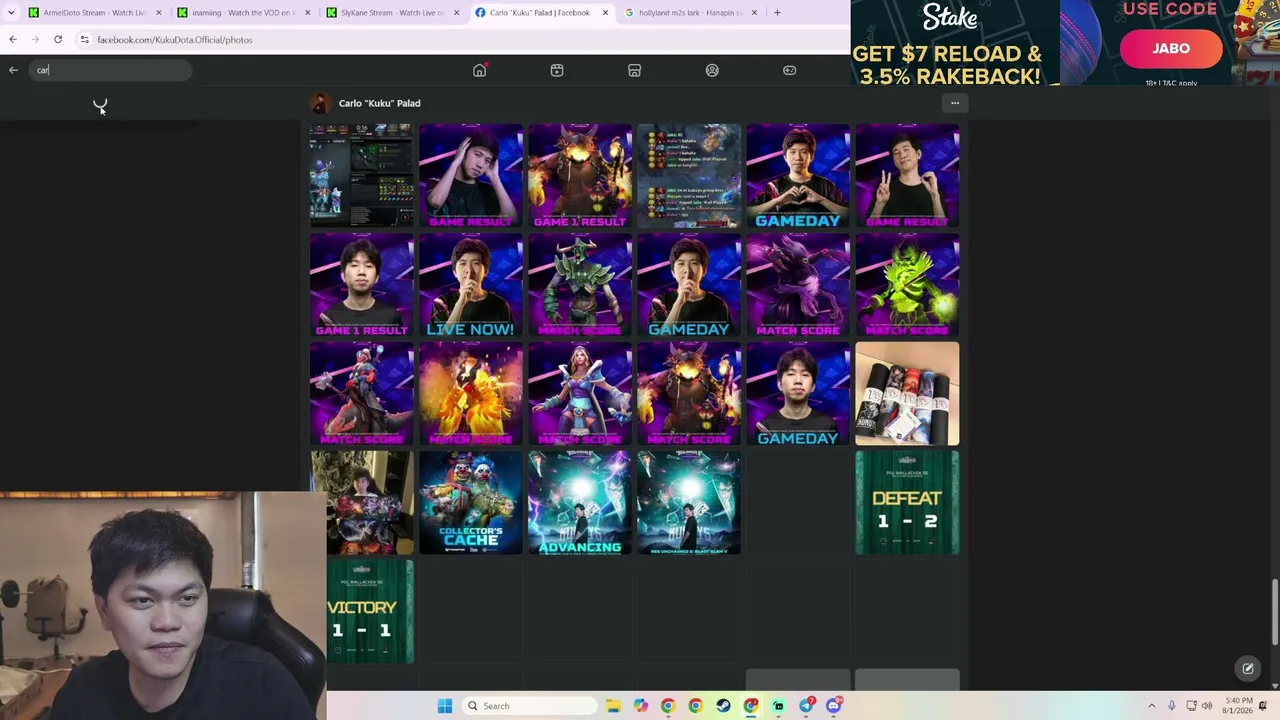Focus the browser address bar

460,39
